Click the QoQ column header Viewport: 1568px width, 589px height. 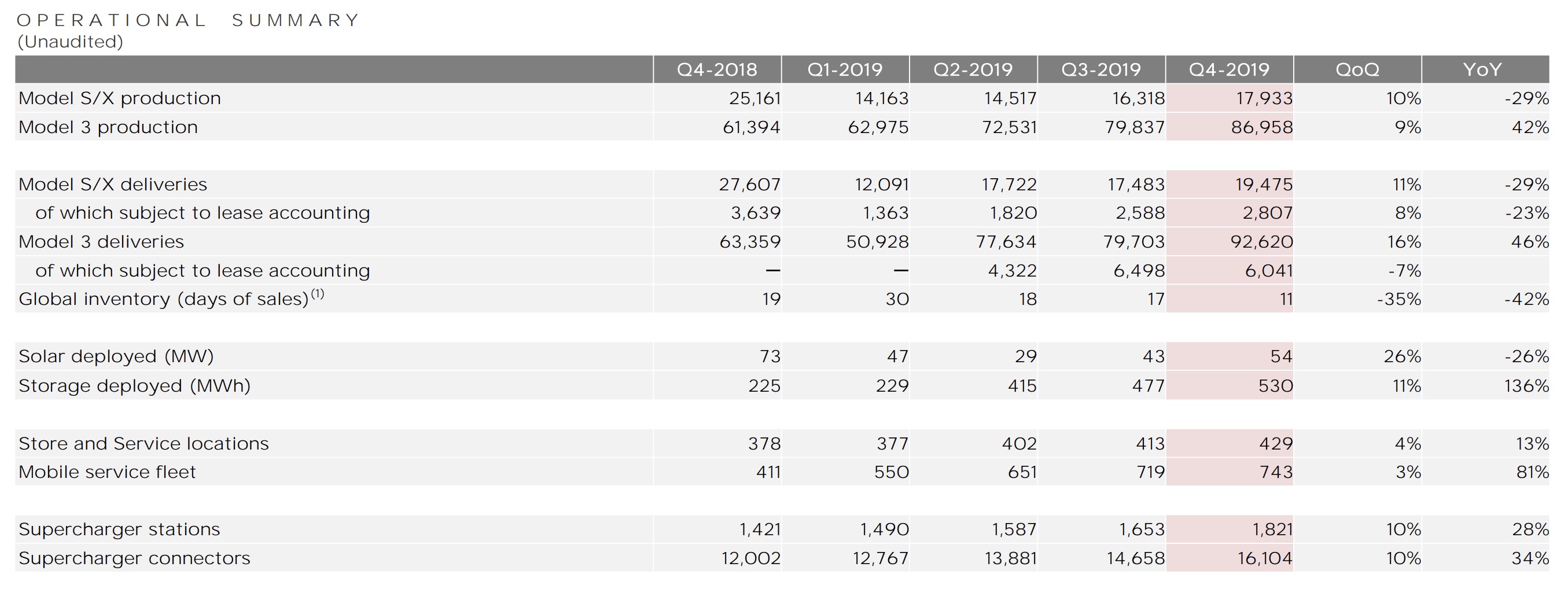coord(1357,69)
